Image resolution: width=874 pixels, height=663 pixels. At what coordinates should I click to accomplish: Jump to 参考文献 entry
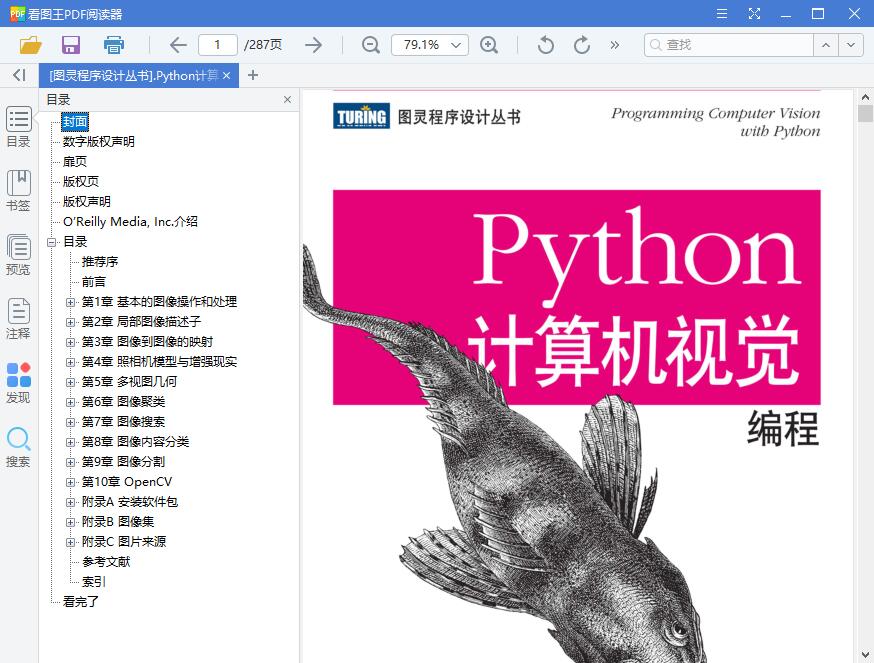pyautogui.click(x=106, y=562)
